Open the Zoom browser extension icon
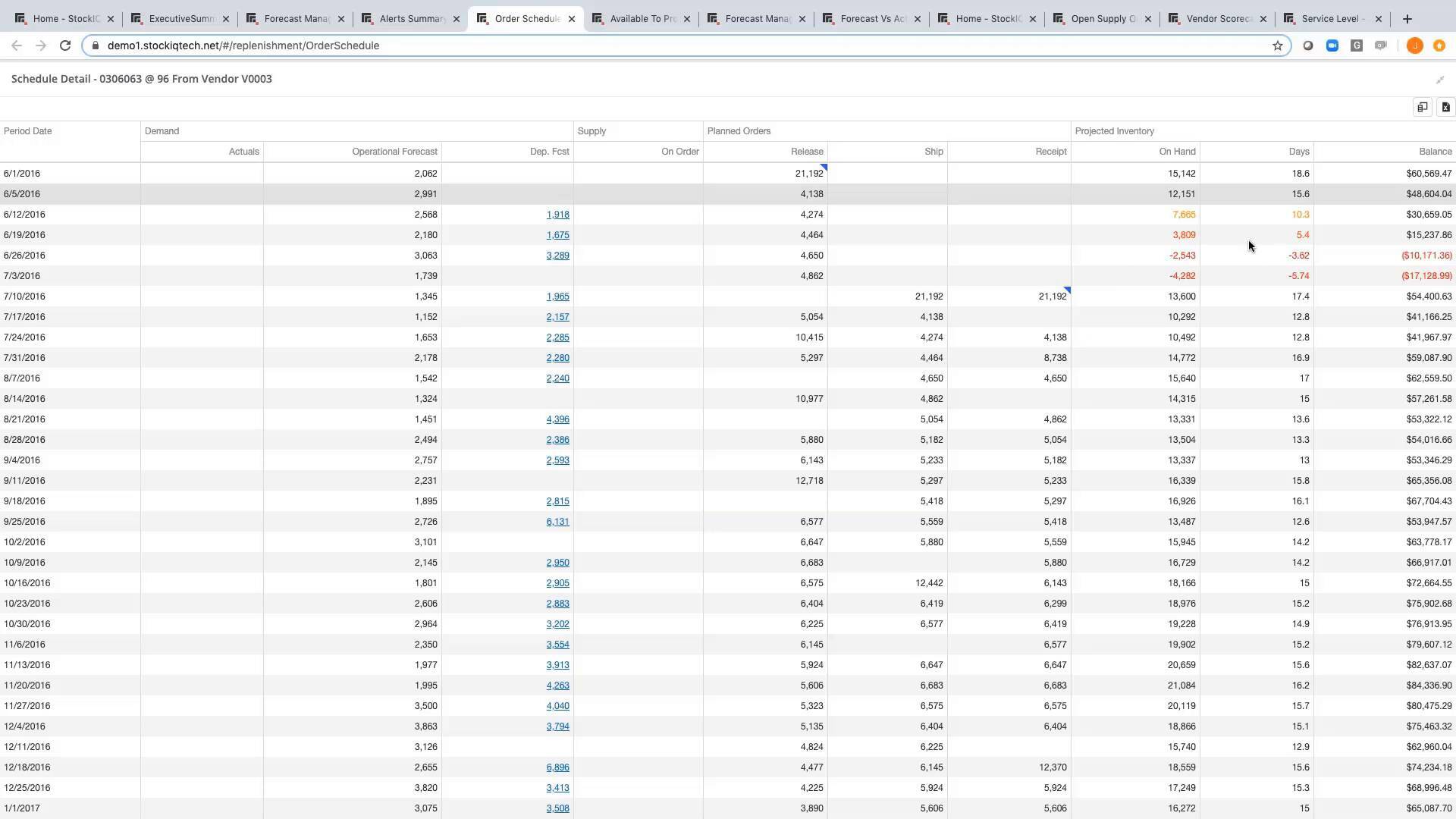This screenshot has height=819, width=1456. pyautogui.click(x=1332, y=45)
